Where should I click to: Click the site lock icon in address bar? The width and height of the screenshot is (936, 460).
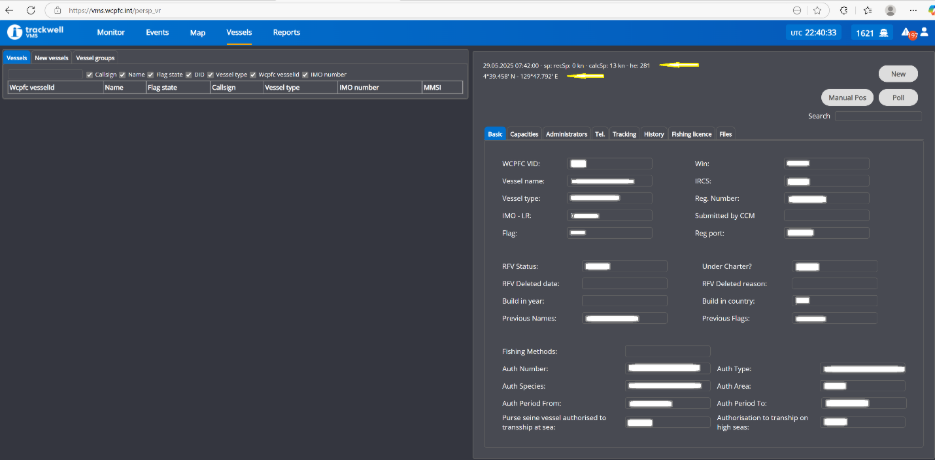pyautogui.click(x=58, y=10)
